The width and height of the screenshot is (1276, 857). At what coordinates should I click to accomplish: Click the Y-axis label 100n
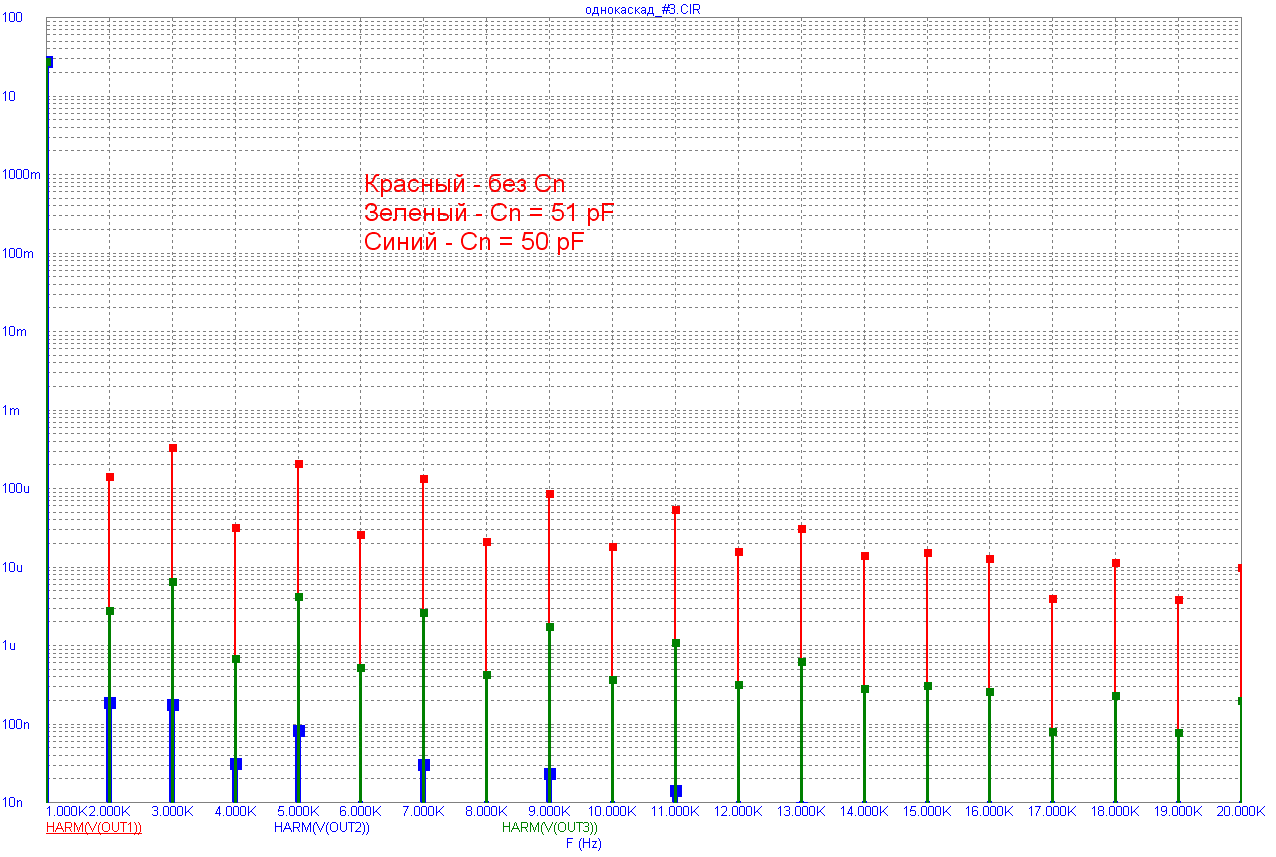[x=15, y=725]
